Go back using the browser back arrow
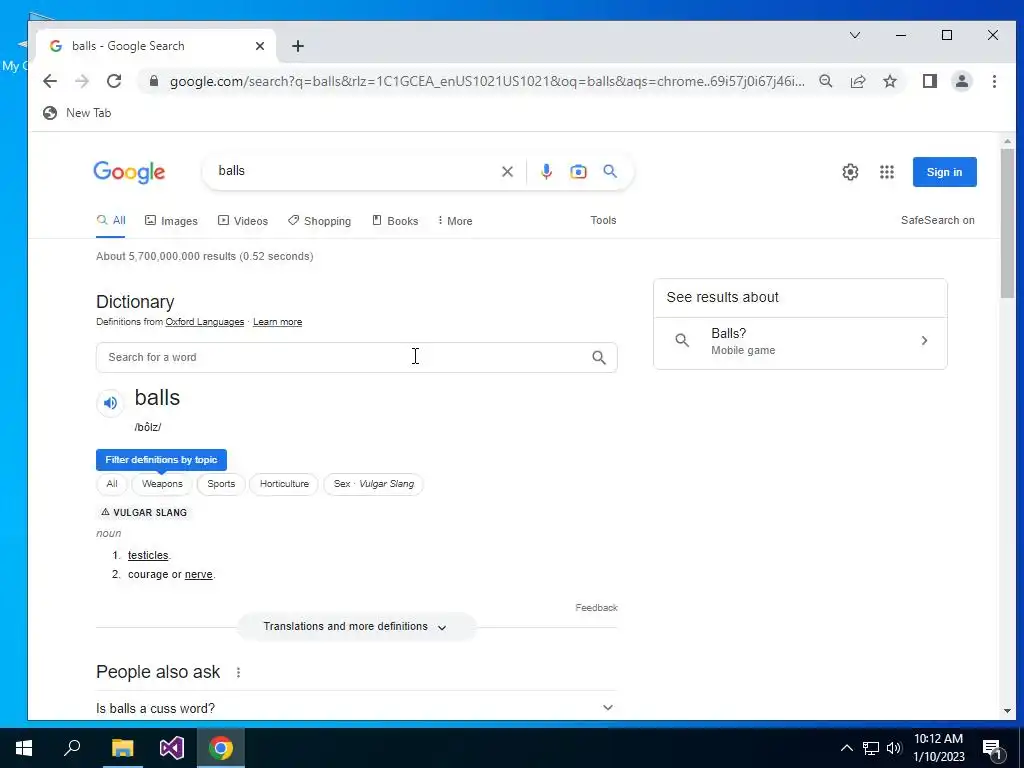The width and height of the screenshot is (1024, 768). coord(50,81)
